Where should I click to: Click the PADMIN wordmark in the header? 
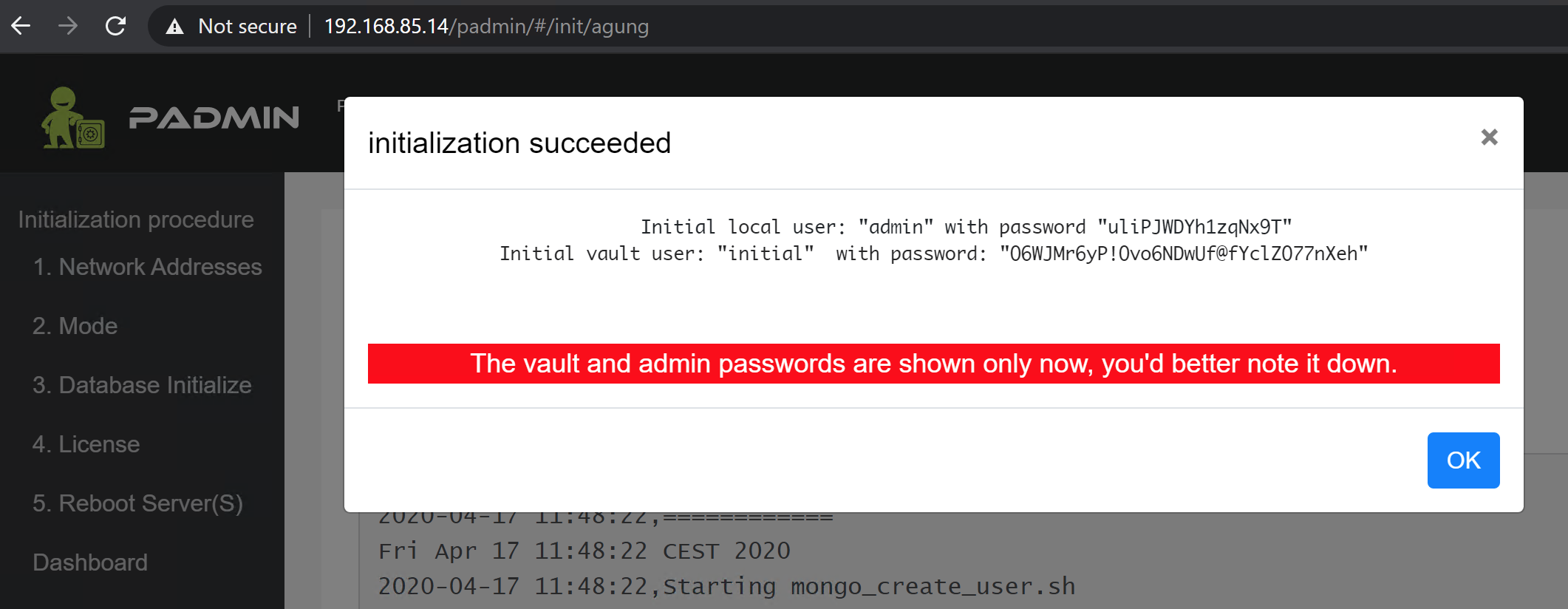(214, 118)
